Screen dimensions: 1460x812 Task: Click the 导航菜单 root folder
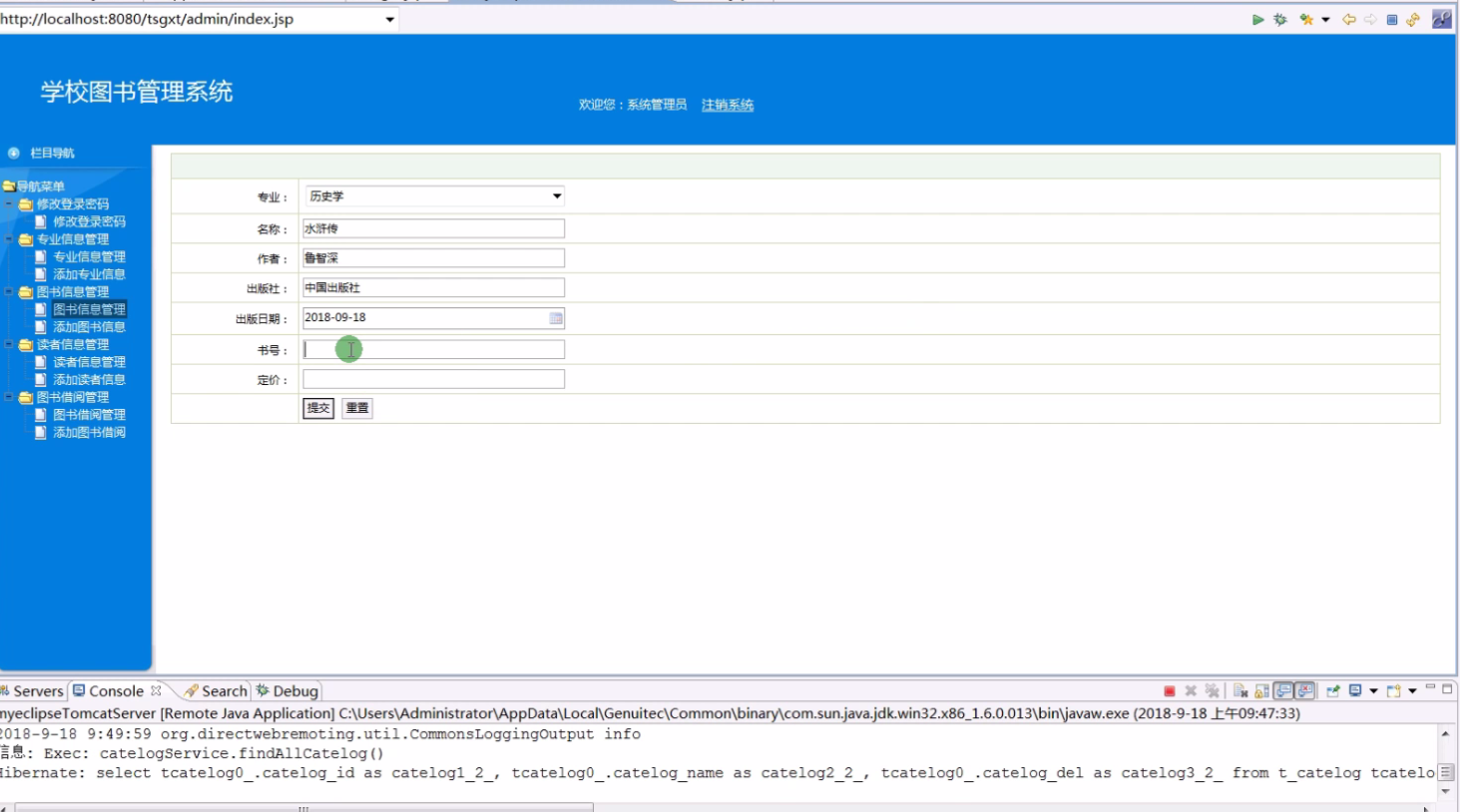(x=34, y=187)
